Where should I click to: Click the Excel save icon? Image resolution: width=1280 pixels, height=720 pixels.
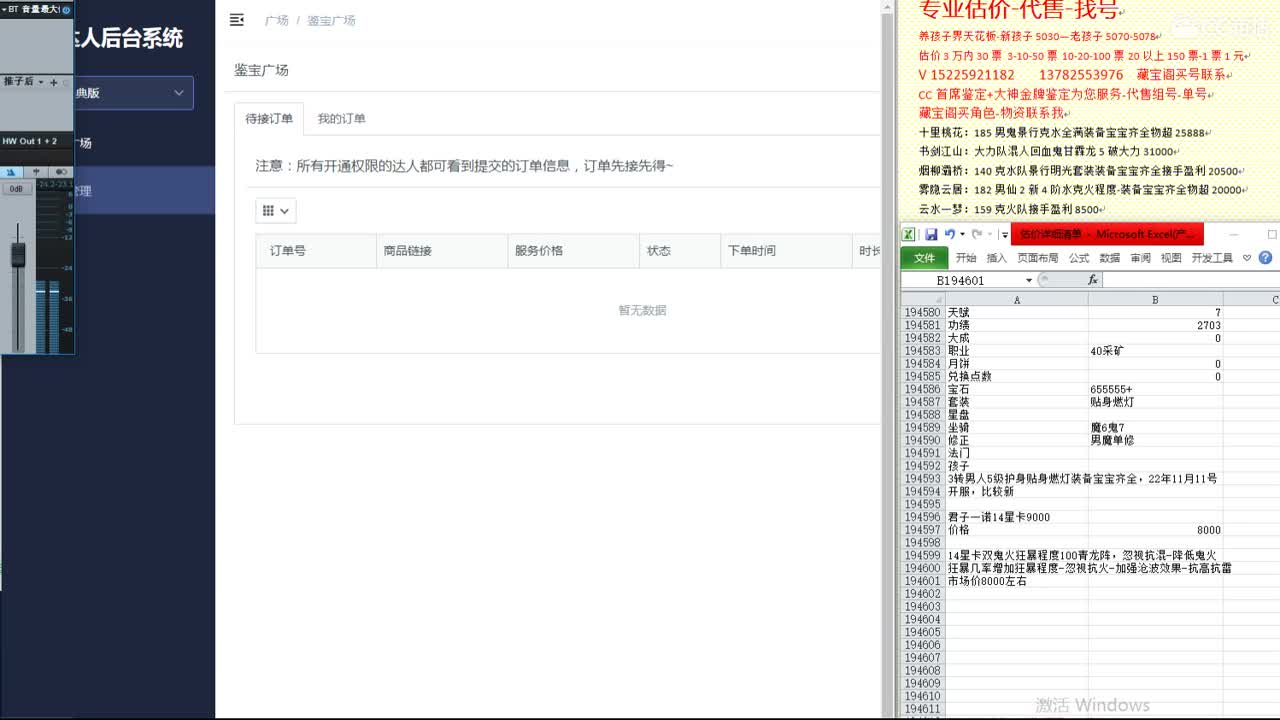tap(931, 234)
